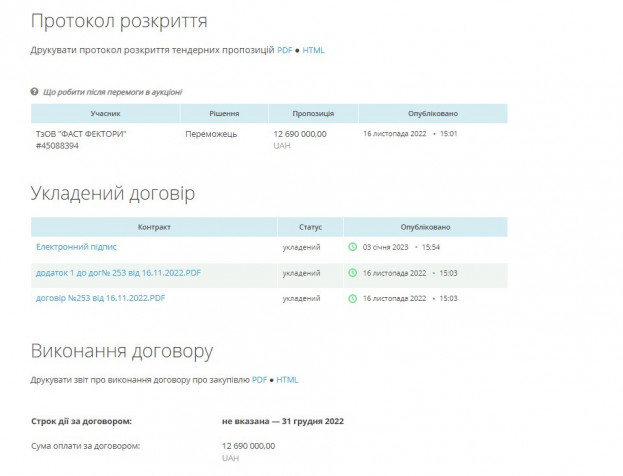The width and height of the screenshot is (623, 476).
Task: Open the Електронний підпис contract link
Action: (77, 246)
